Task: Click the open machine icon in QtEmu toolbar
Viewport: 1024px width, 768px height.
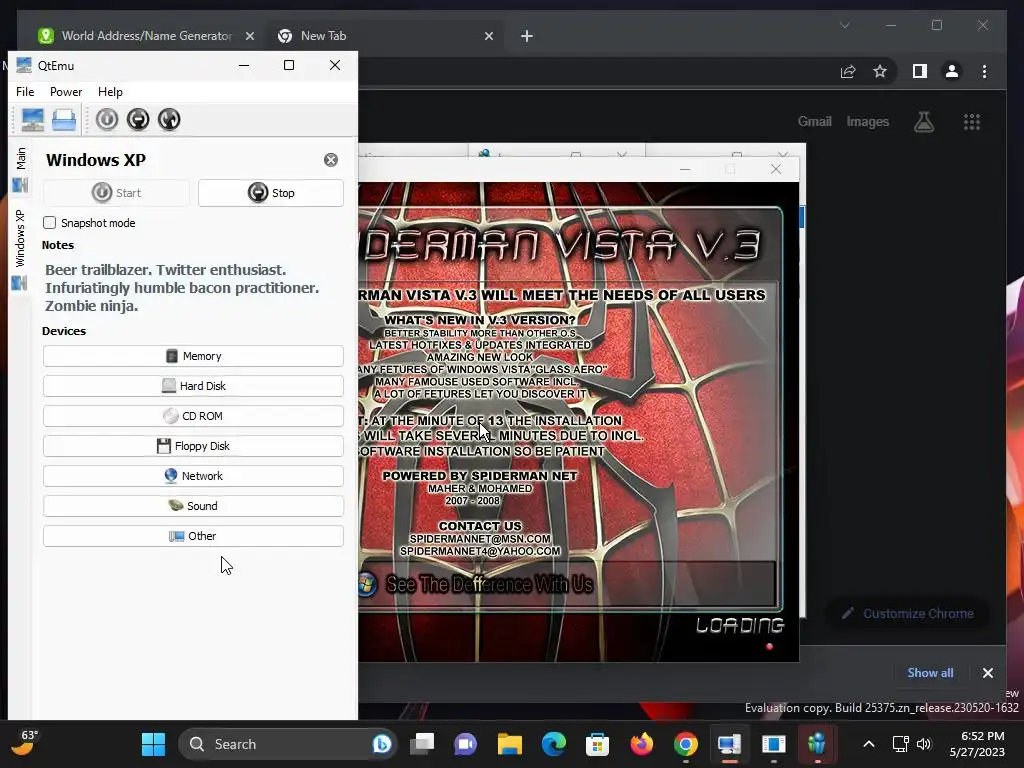Action: point(64,120)
